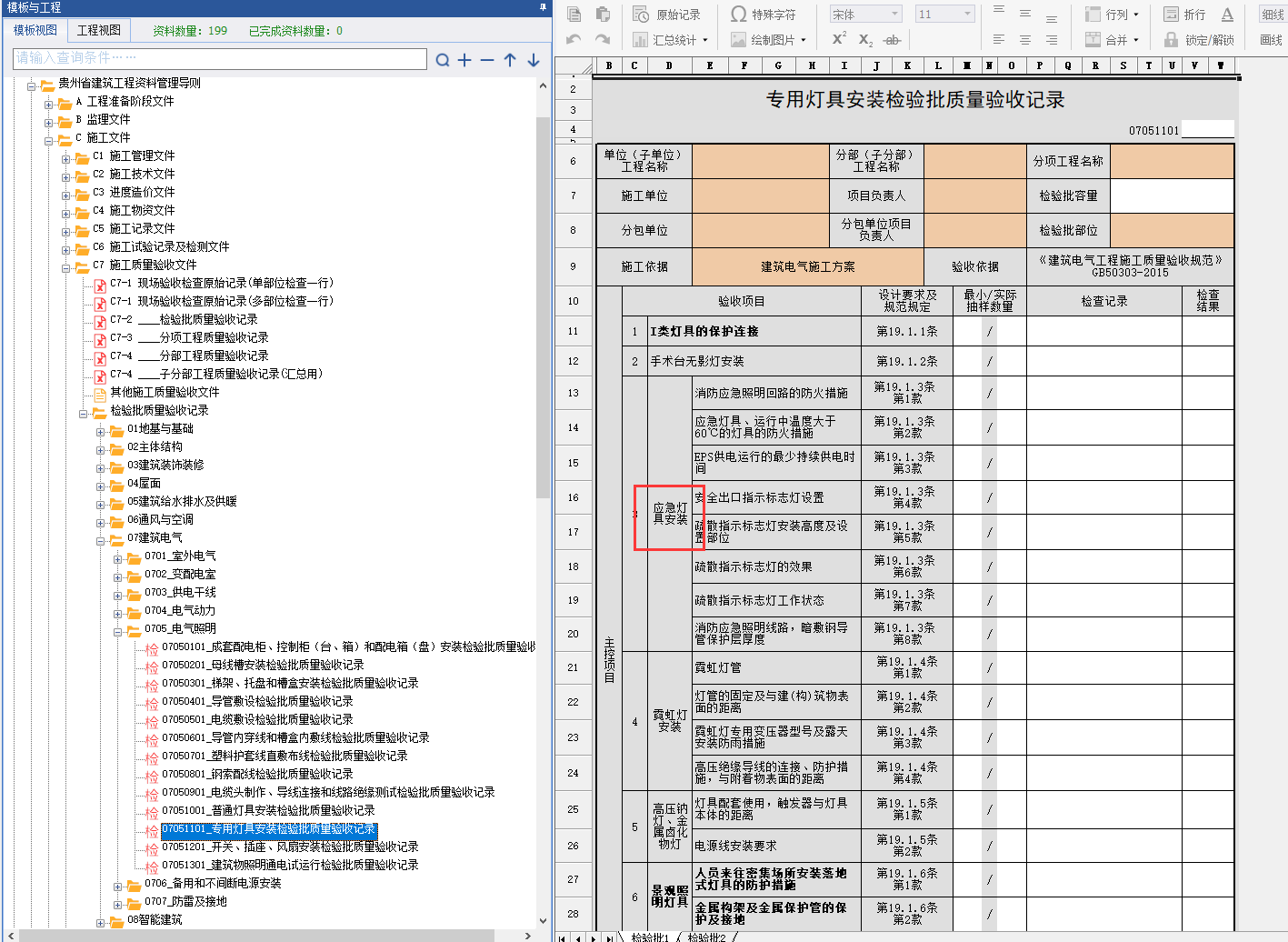Select 07050401_导管敷设 record item
The image size is (1288, 942).
coord(257,701)
